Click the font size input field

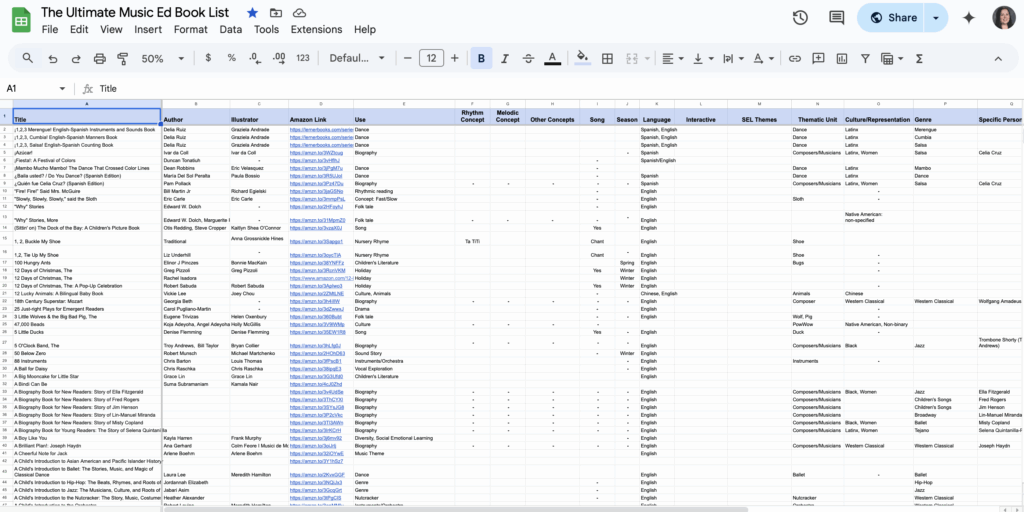click(x=431, y=58)
